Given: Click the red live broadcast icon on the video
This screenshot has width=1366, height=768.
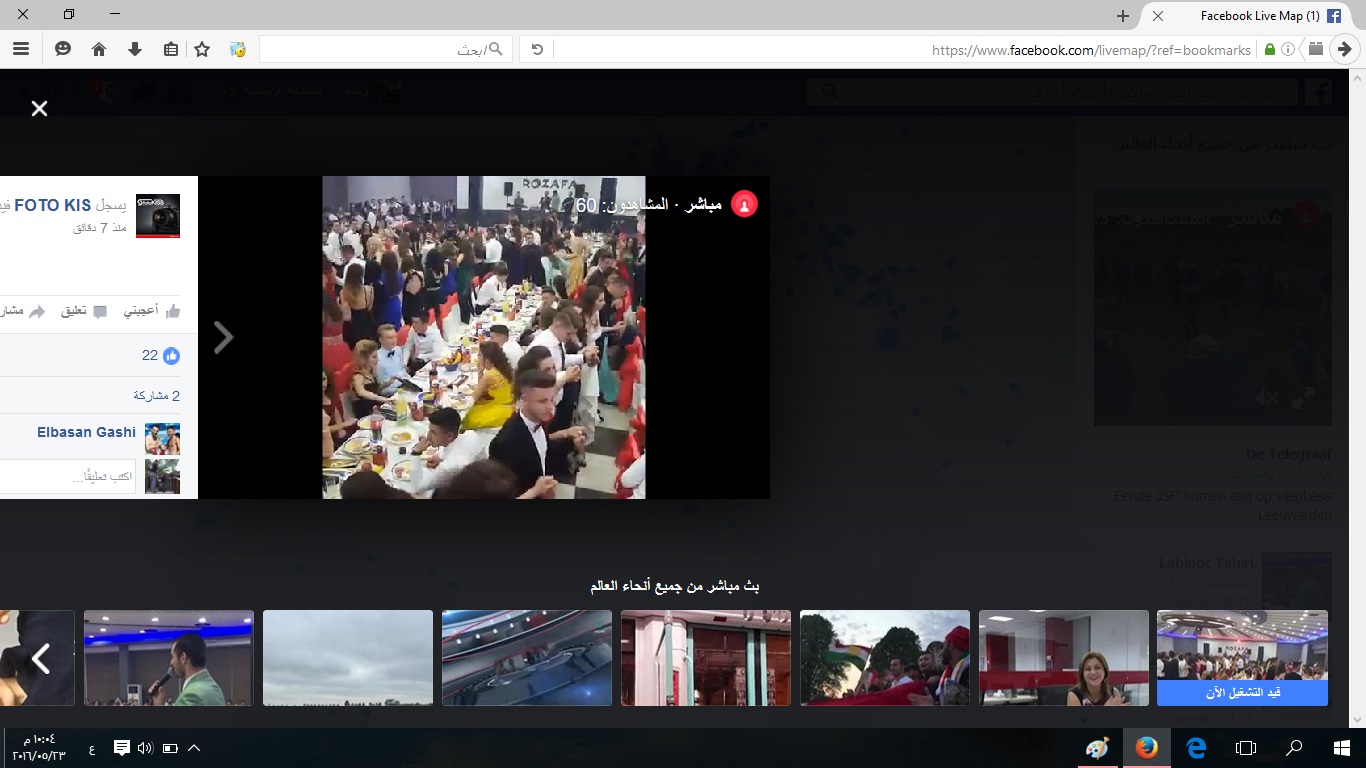Looking at the screenshot, I should coord(744,204).
